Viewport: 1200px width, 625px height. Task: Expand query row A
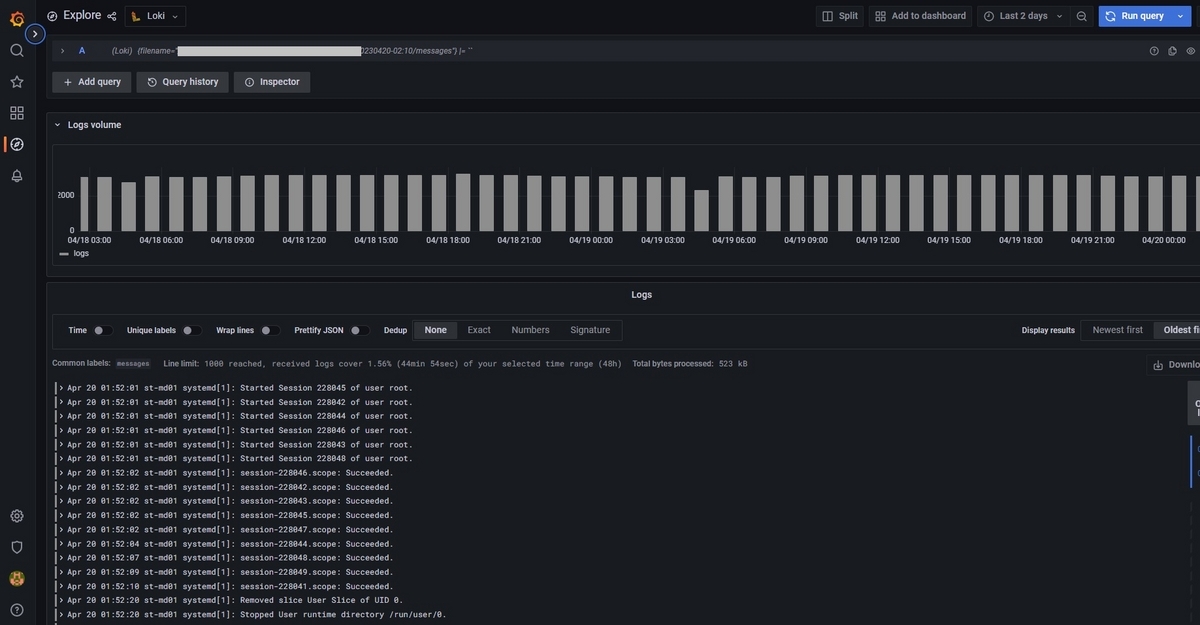tap(62, 51)
